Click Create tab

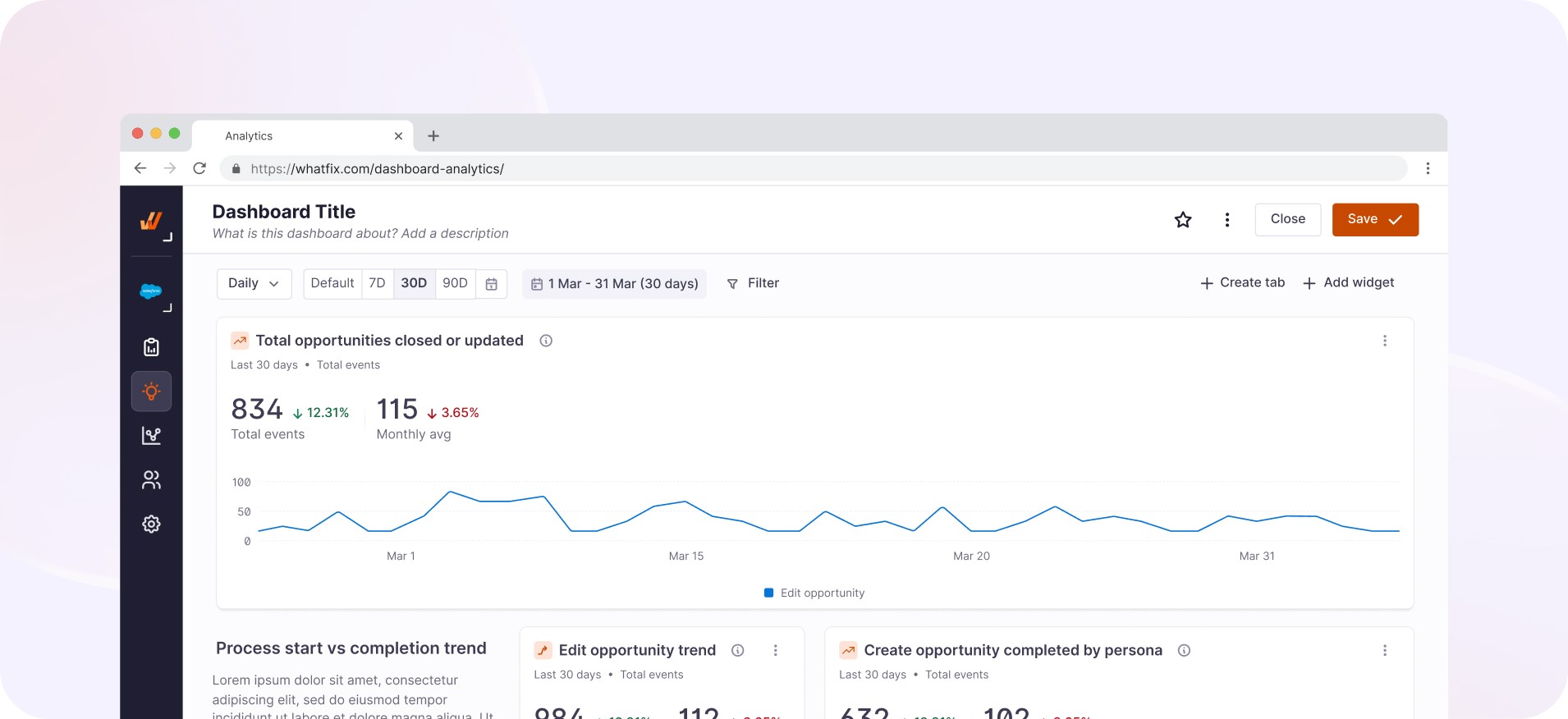pyautogui.click(x=1242, y=282)
